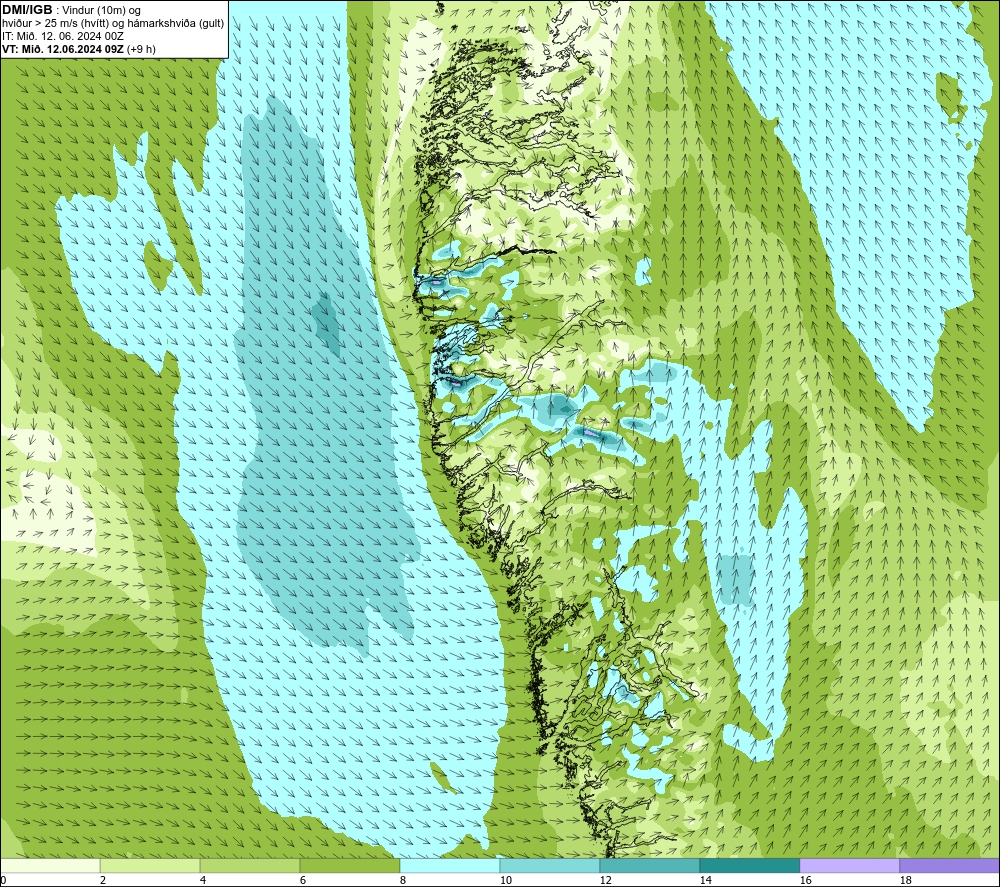Click the scale label "6"
The height and width of the screenshot is (887, 1000).
coord(302,880)
